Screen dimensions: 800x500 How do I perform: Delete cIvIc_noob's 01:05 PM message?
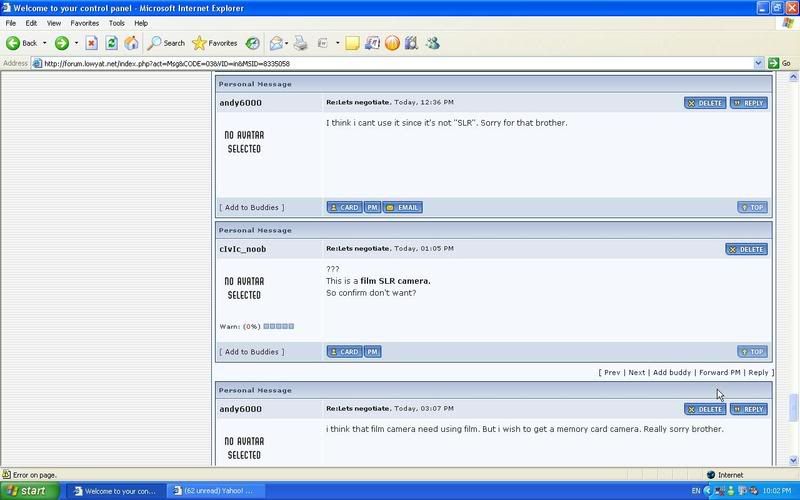746,249
